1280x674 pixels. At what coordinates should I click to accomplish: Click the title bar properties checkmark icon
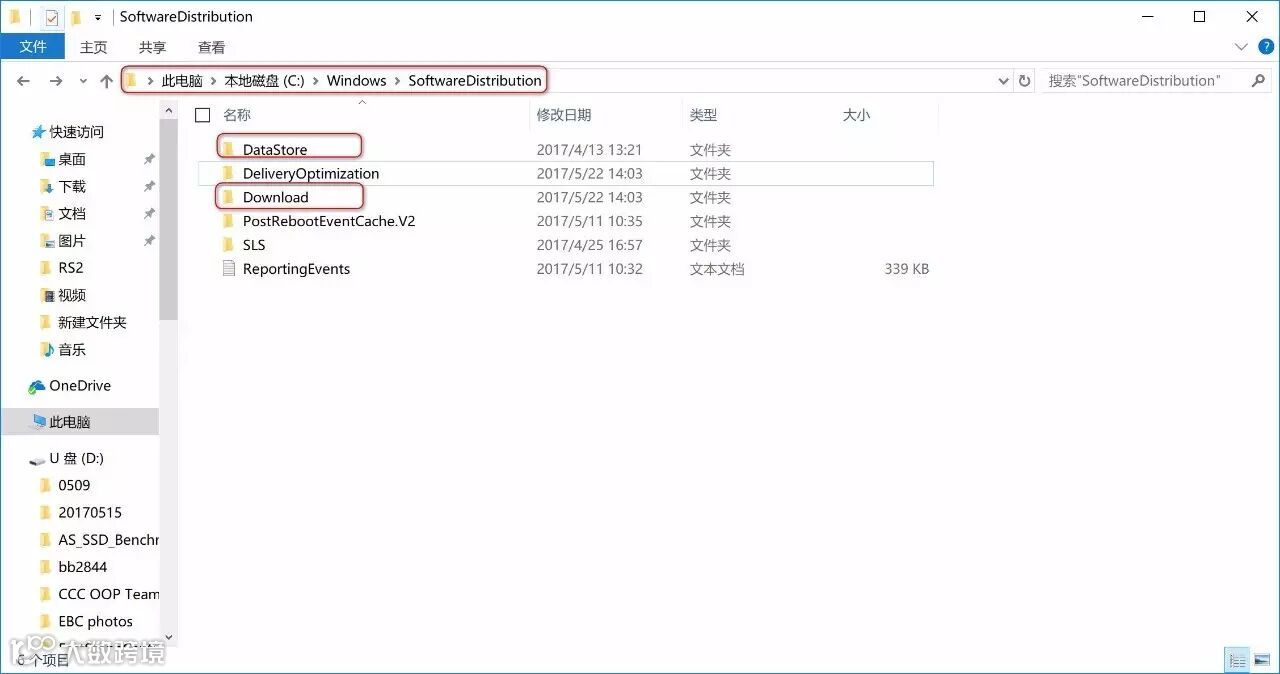point(52,17)
